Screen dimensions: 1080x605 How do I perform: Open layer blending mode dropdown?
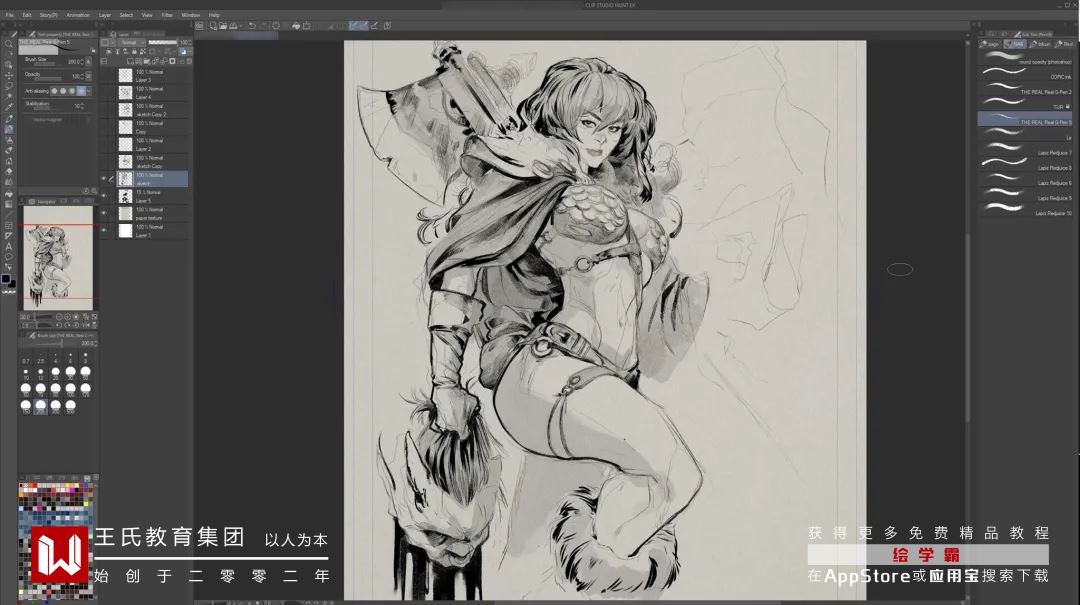click(x=133, y=42)
